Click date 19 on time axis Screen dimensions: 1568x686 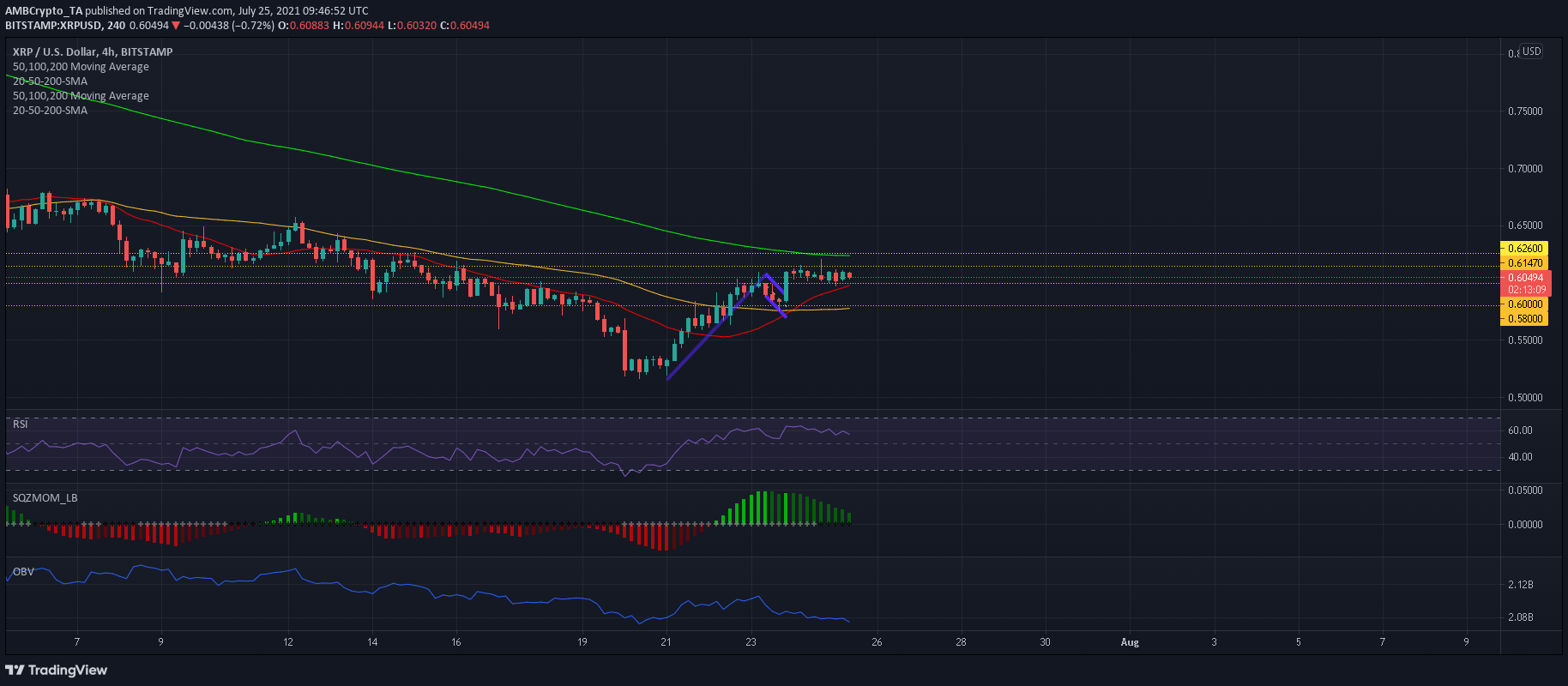(x=582, y=642)
